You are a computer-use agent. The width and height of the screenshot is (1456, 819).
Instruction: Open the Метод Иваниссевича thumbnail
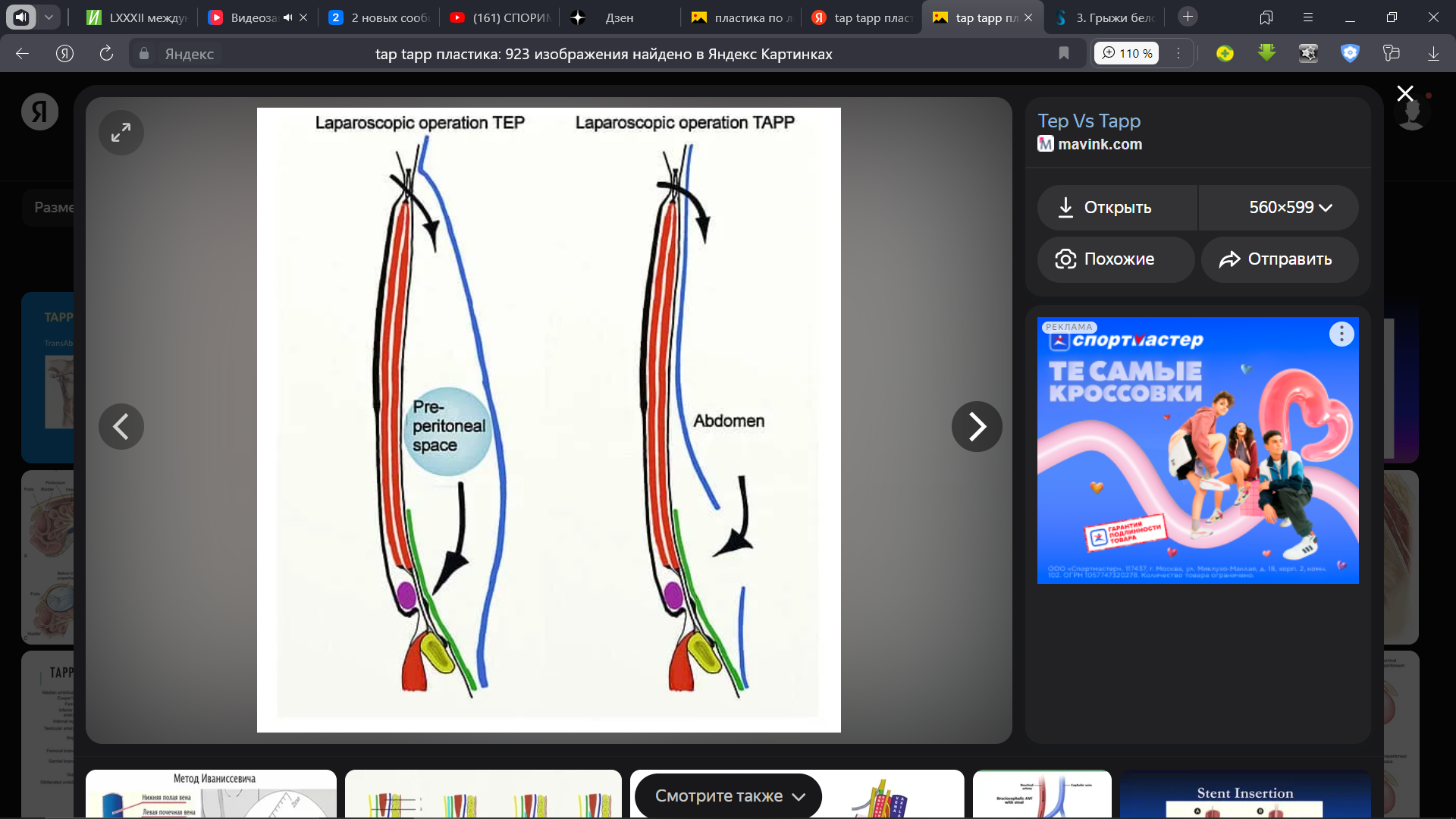[x=211, y=794]
